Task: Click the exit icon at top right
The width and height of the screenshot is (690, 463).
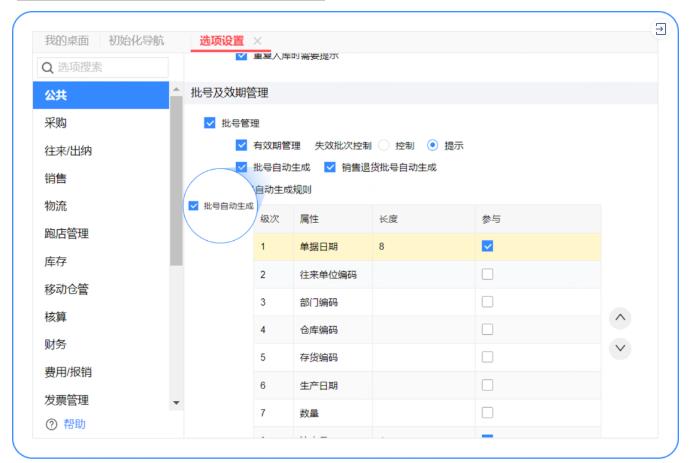Action: 660,29
